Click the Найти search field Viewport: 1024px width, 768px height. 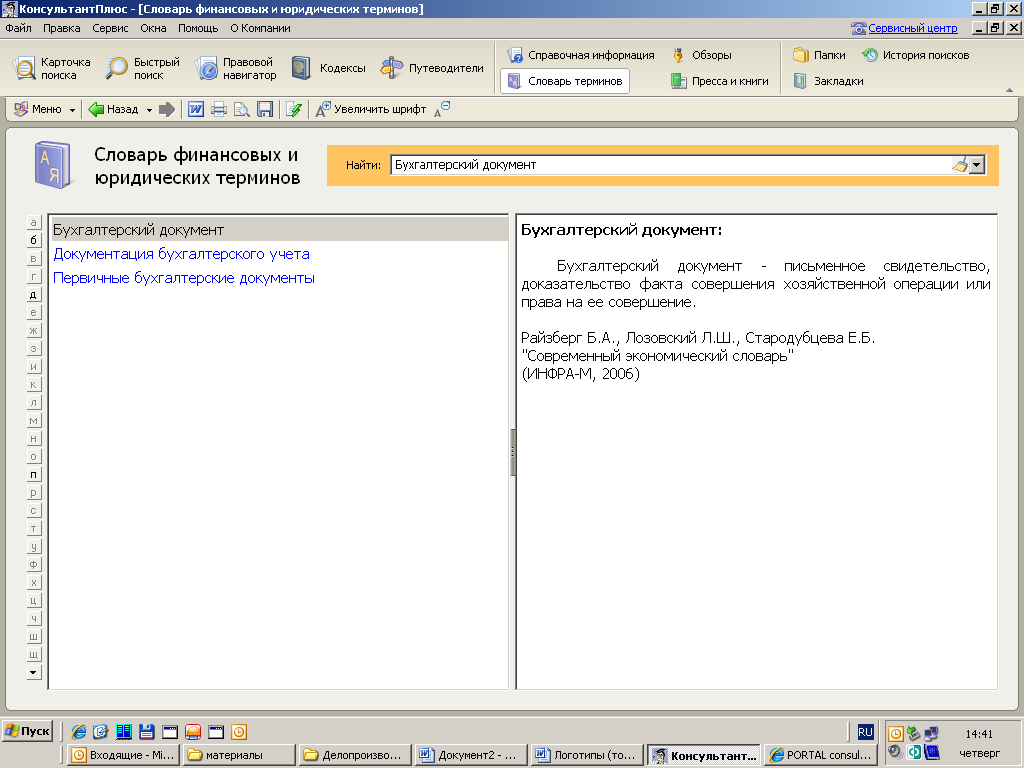pos(669,165)
